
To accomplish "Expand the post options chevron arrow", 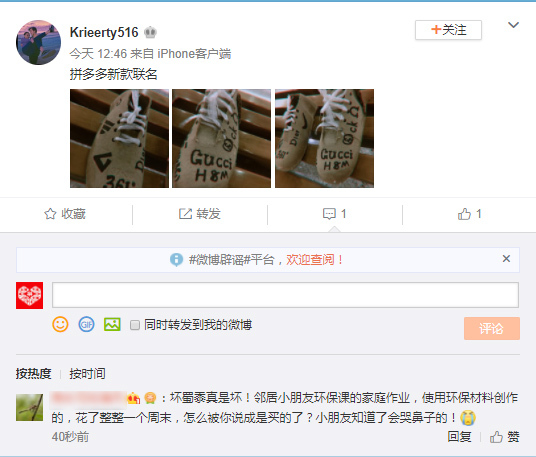I will [x=513, y=25].
